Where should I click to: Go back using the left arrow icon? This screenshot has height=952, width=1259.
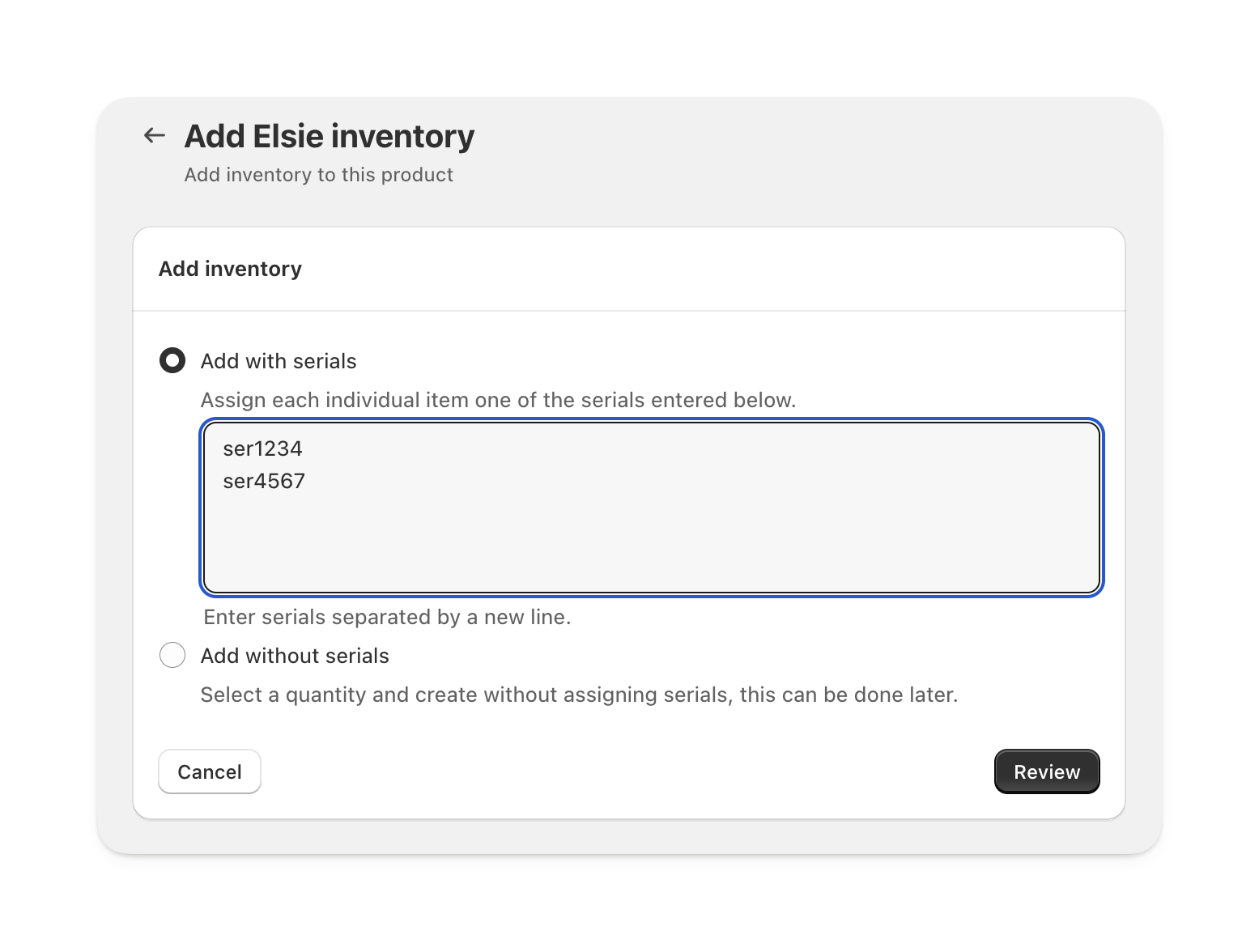coord(154,136)
